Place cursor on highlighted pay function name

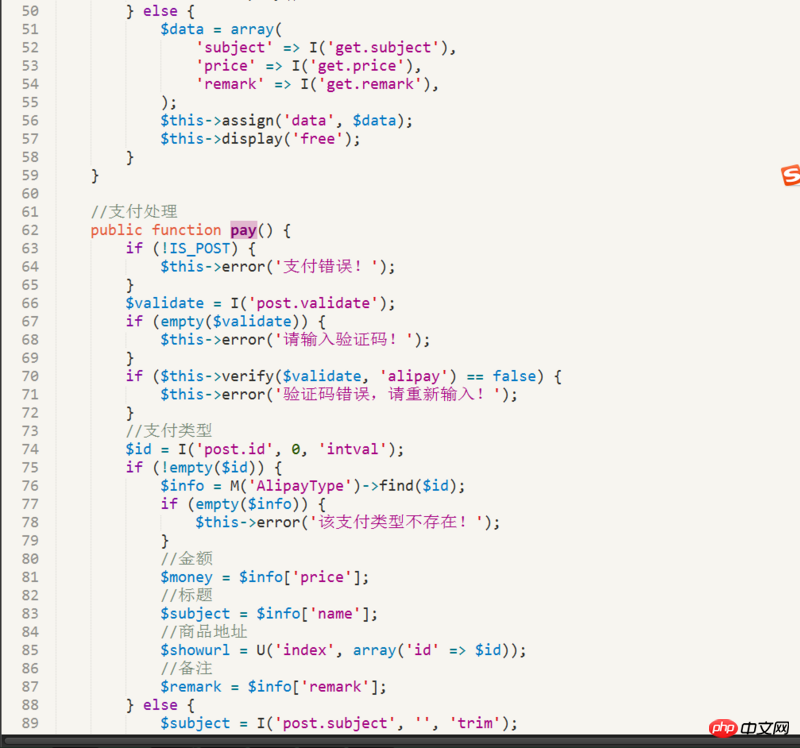243,230
